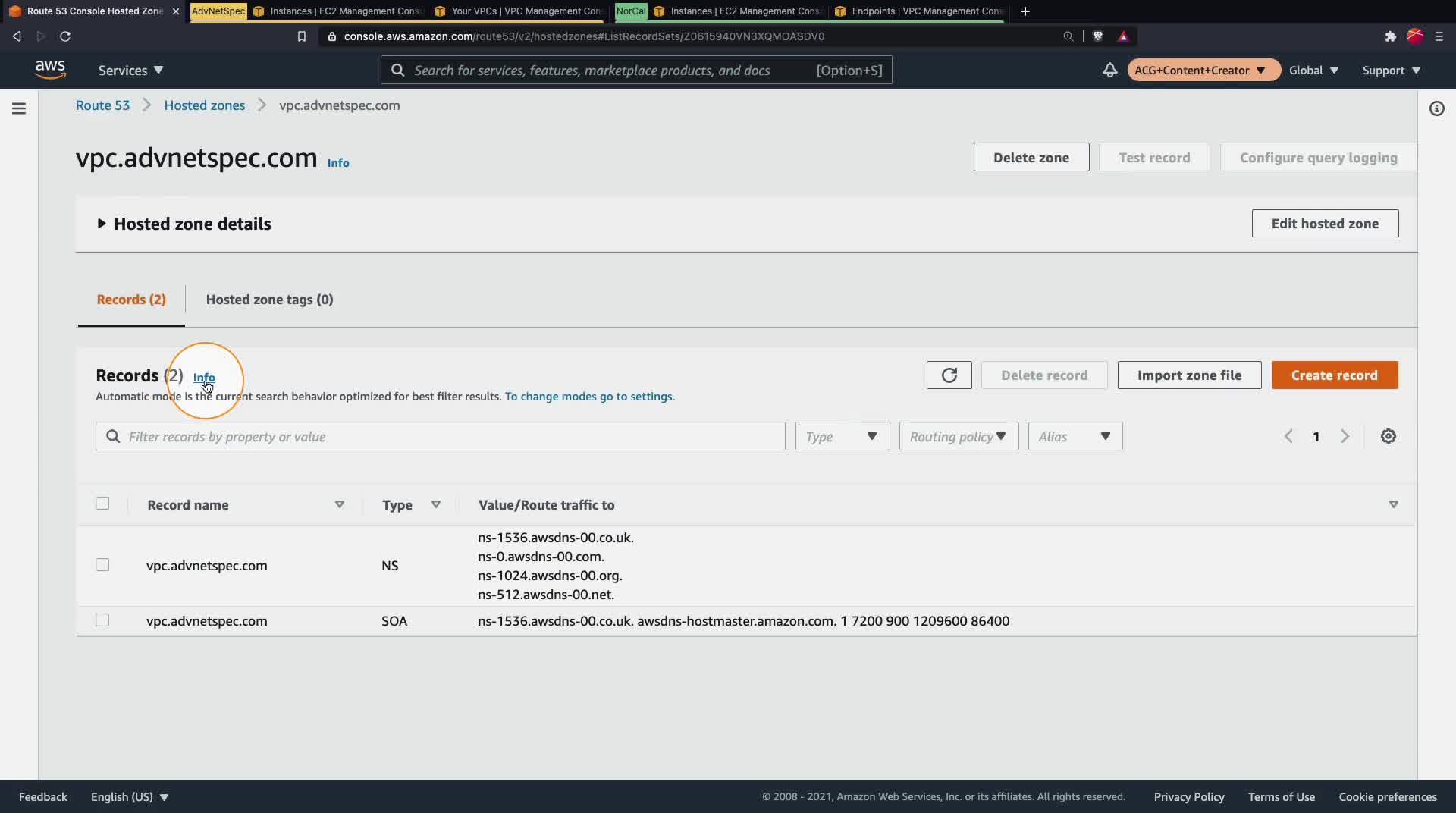Viewport: 1456px width, 813px height.
Task: Open browser extensions puzzle icon
Action: pos(1390,36)
